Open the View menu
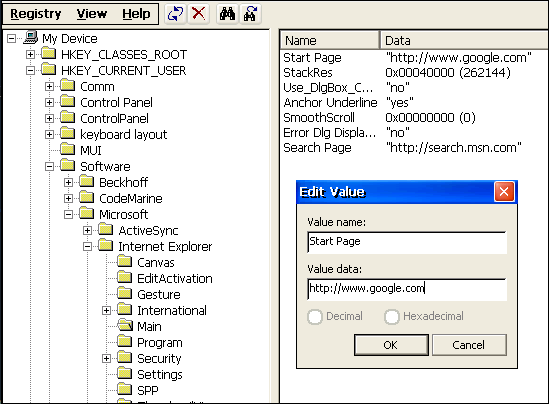 [92, 14]
